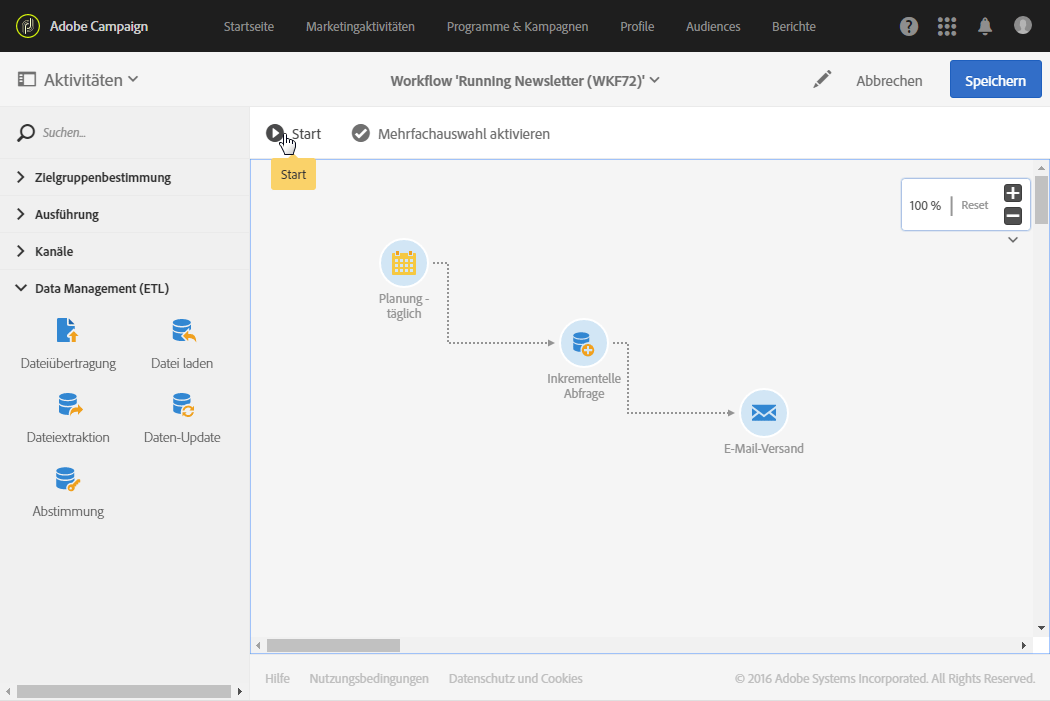Open the Planung - täglich scheduler node
This screenshot has width=1050, height=701.
(403, 263)
